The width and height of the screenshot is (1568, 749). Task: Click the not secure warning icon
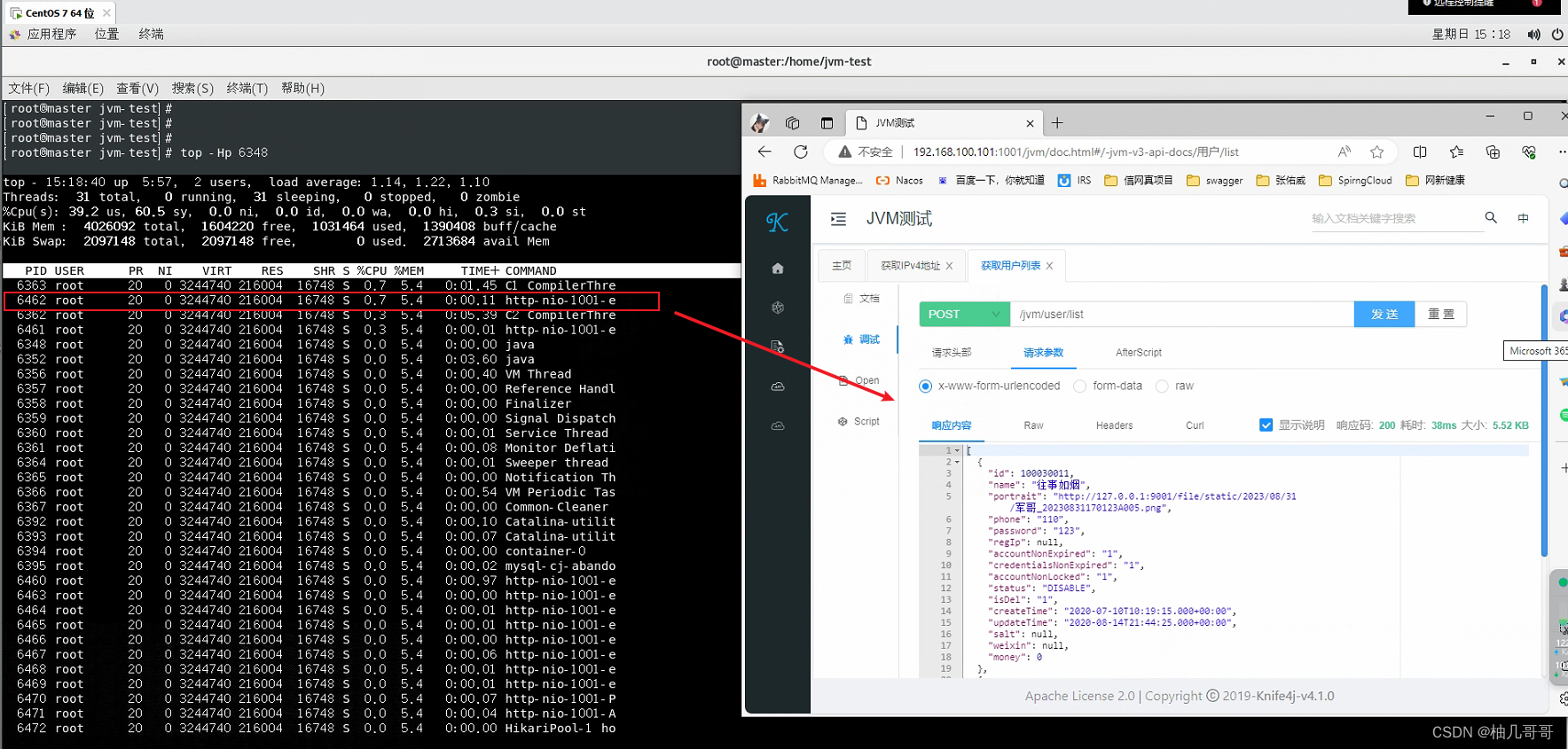pyautogui.click(x=844, y=152)
